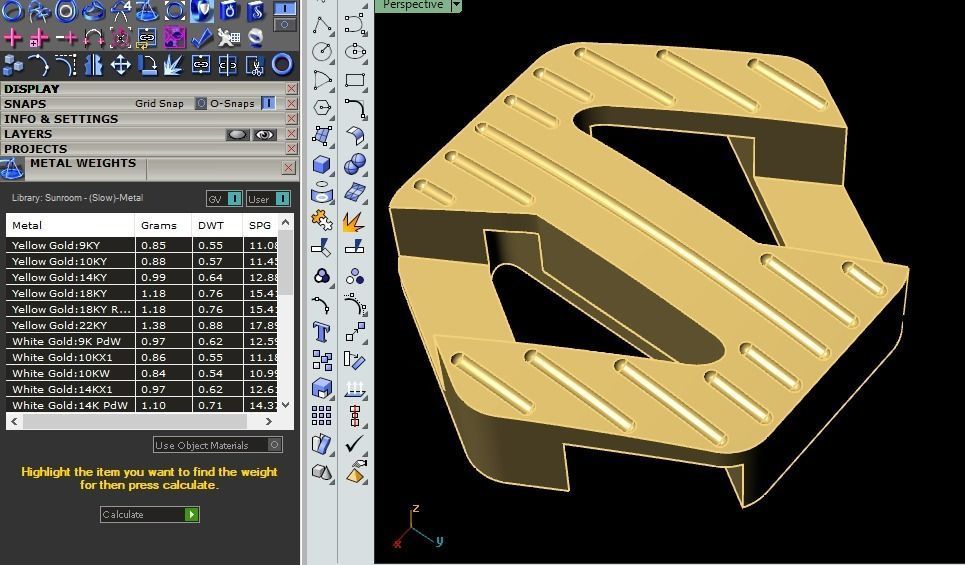Expand the PROJECTS panel
This screenshot has height=565, width=965.
[x=36, y=149]
